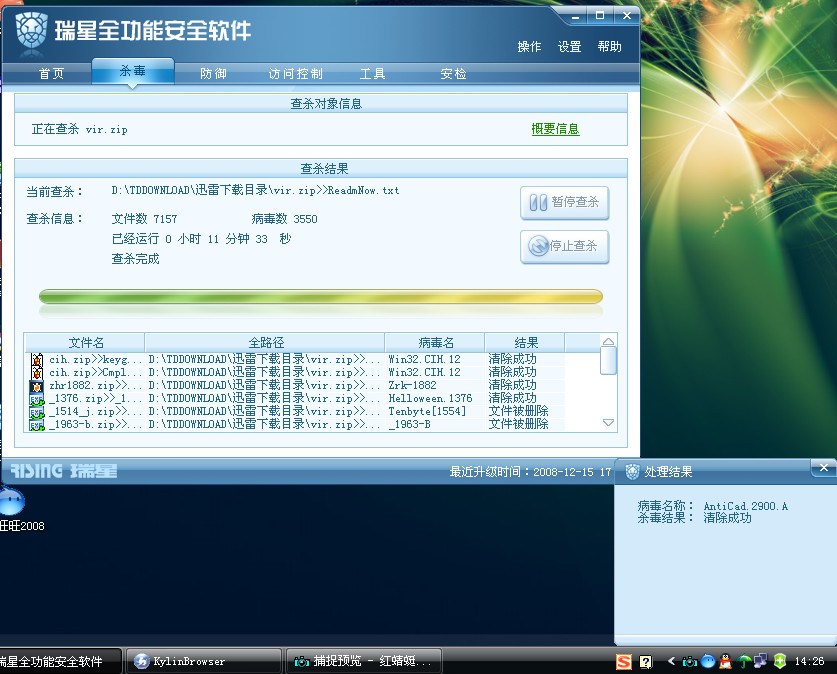Click the blue Wangwang tray icon
The height and width of the screenshot is (674, 837).
[x=707, y=662]
